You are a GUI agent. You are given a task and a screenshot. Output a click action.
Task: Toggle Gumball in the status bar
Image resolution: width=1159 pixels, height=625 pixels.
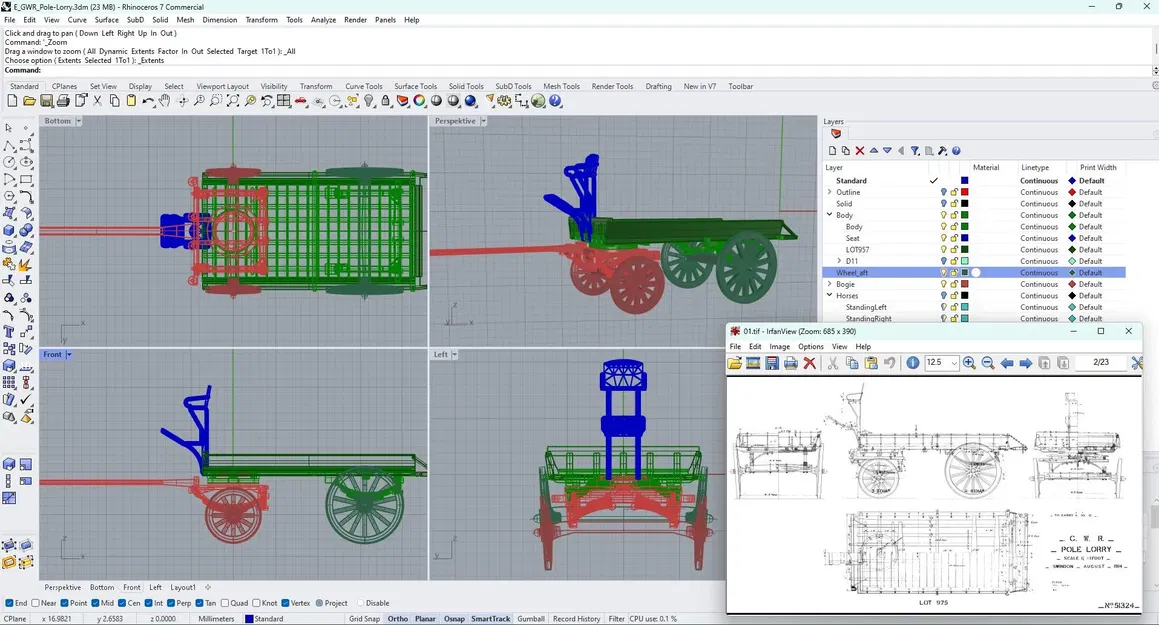pyautogui.click(x=531, y=619)
